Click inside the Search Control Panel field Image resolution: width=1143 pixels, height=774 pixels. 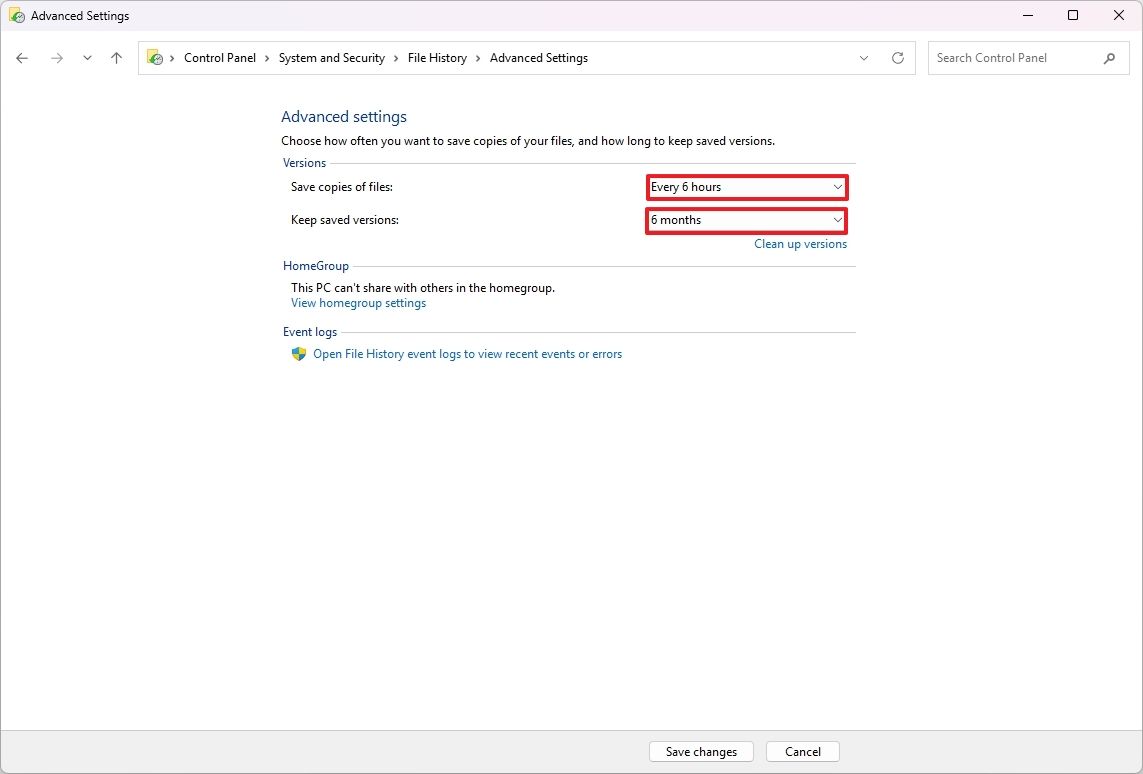[x=1010, y=58]
